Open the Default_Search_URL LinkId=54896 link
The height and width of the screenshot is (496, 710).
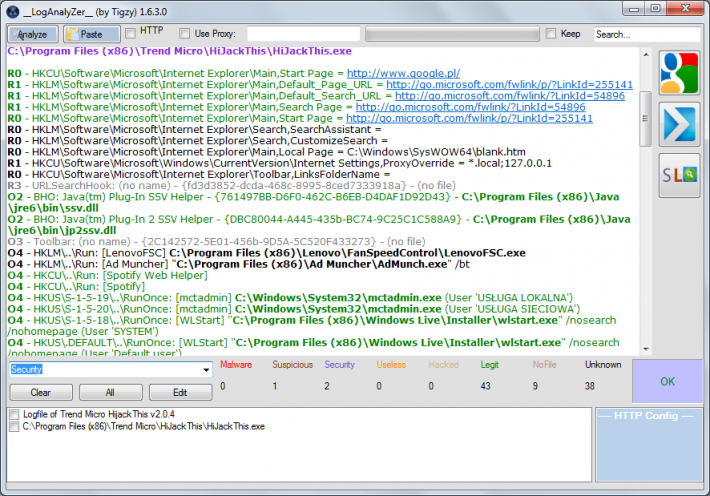[510, 96]
